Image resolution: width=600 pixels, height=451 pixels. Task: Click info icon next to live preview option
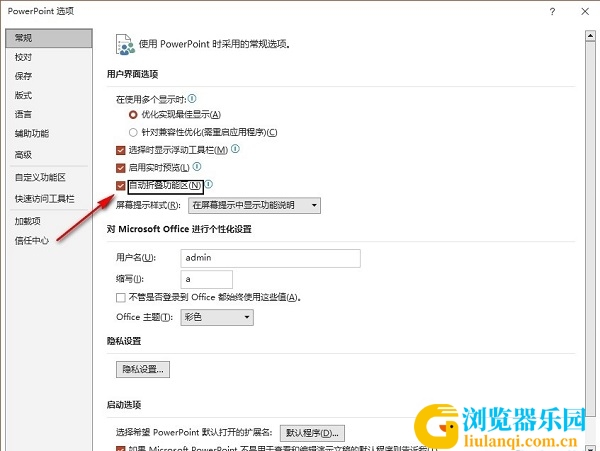(197, 166)
